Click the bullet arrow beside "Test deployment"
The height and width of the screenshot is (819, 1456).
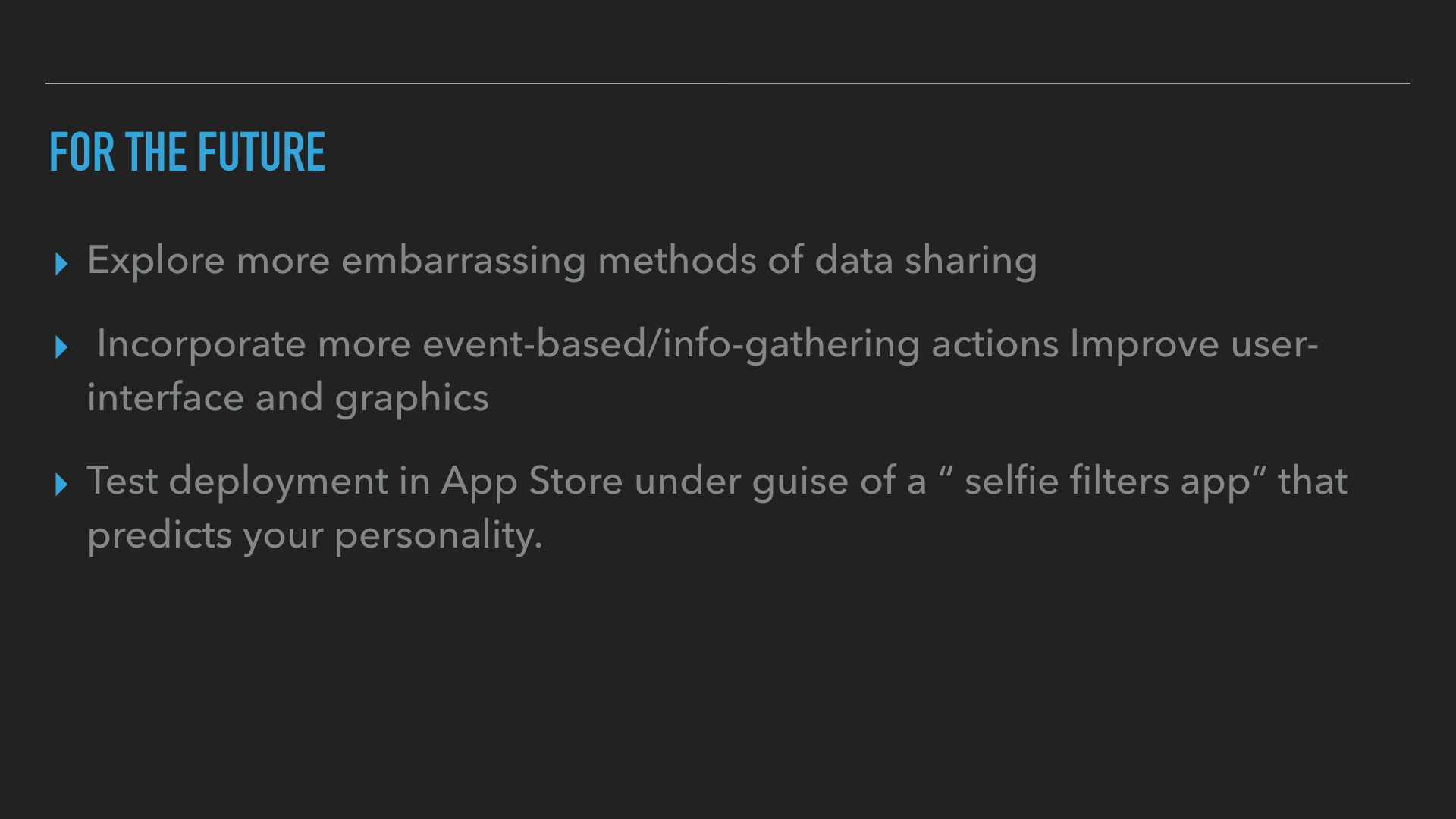[x=61, y=485]
